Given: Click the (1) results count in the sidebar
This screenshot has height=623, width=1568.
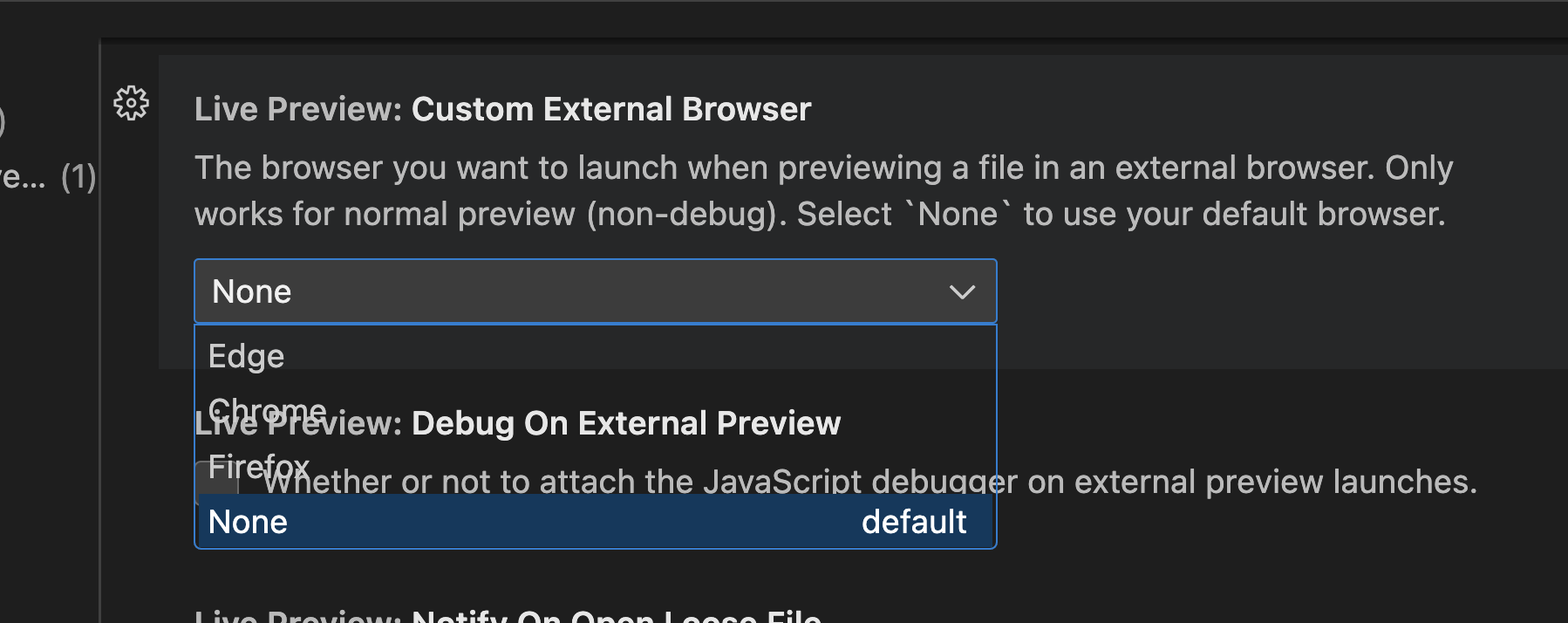Looking at the screenshot, I should pyautogui.click(x=78, y=177).
